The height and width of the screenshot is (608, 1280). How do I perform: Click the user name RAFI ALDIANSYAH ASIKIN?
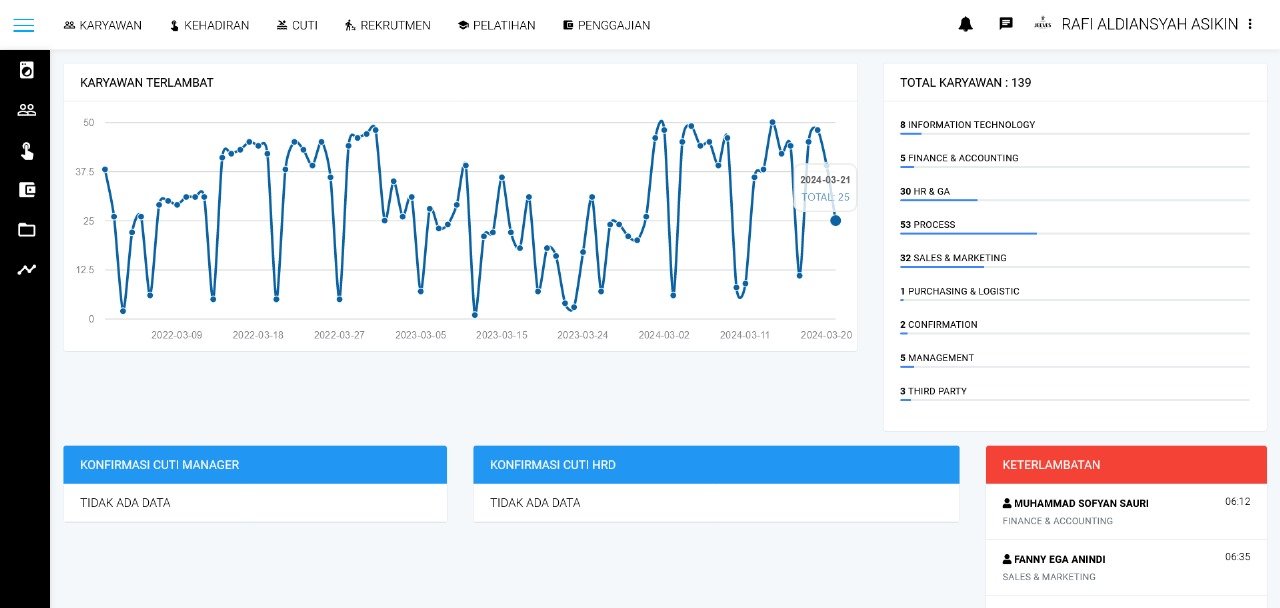click(1149, 24)
